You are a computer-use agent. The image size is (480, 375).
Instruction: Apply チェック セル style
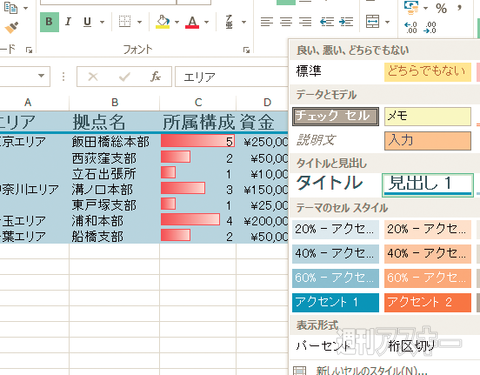coord(335,116)
